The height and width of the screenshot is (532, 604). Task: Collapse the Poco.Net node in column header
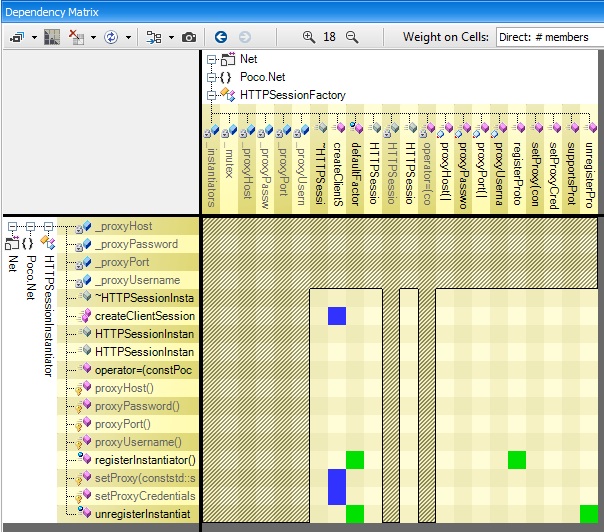click(x=211, y=77)
